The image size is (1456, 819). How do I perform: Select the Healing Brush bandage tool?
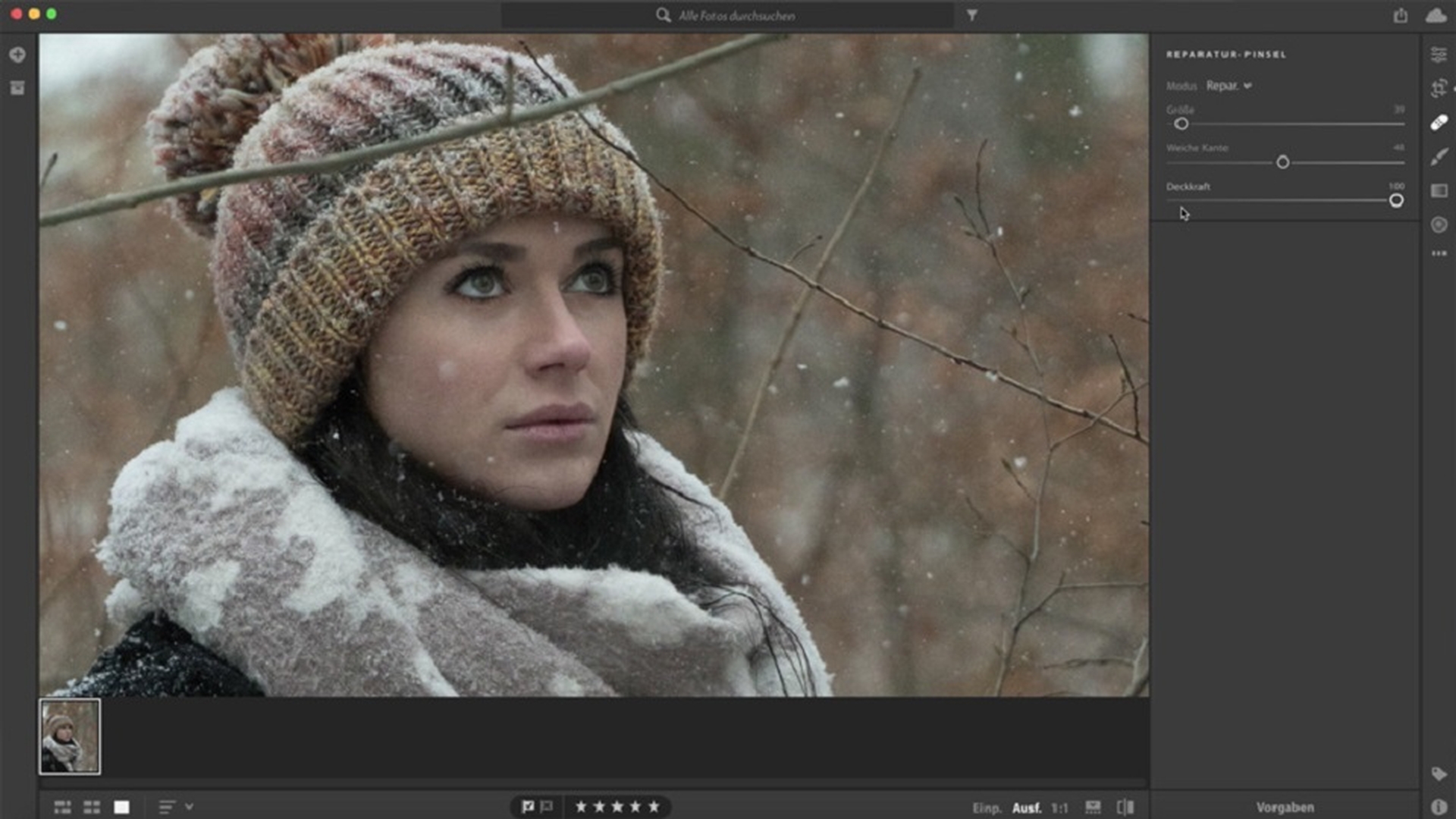(x=1439, y=123)
